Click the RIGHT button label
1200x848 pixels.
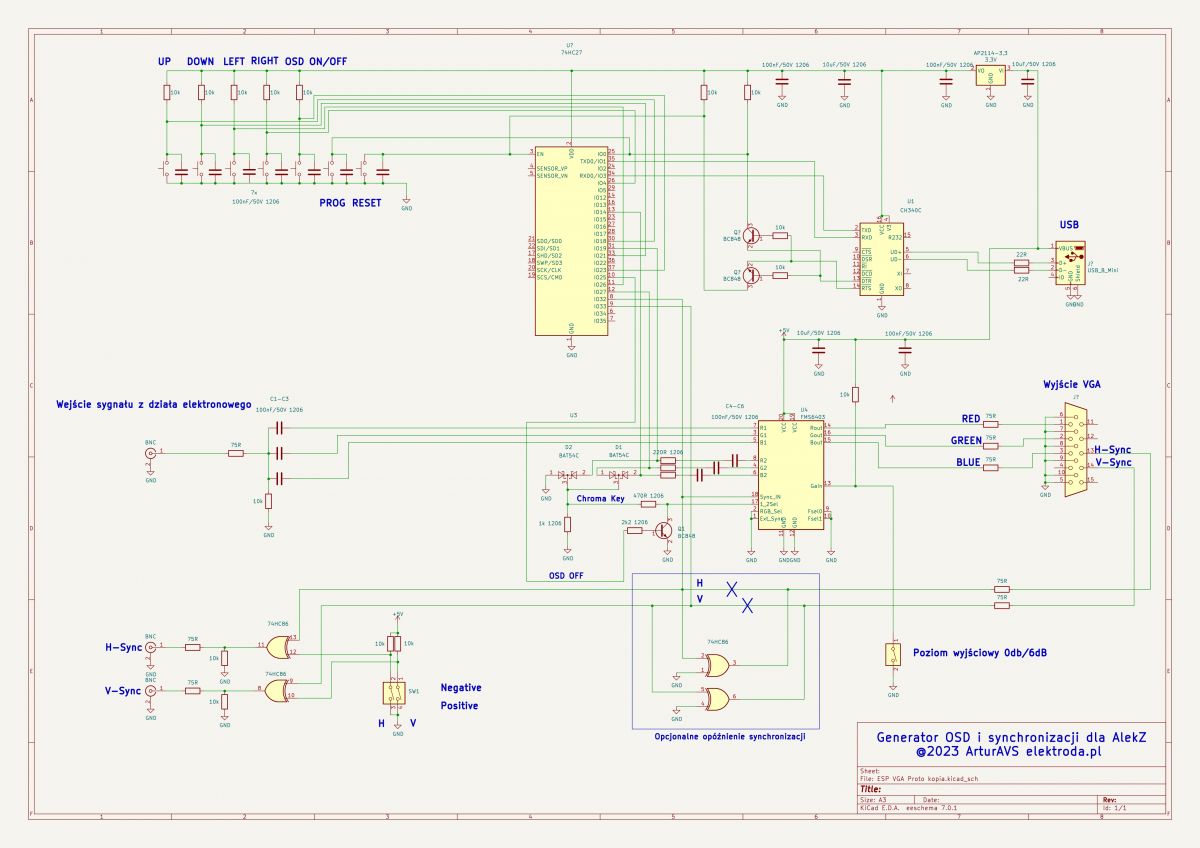[265, 61]
